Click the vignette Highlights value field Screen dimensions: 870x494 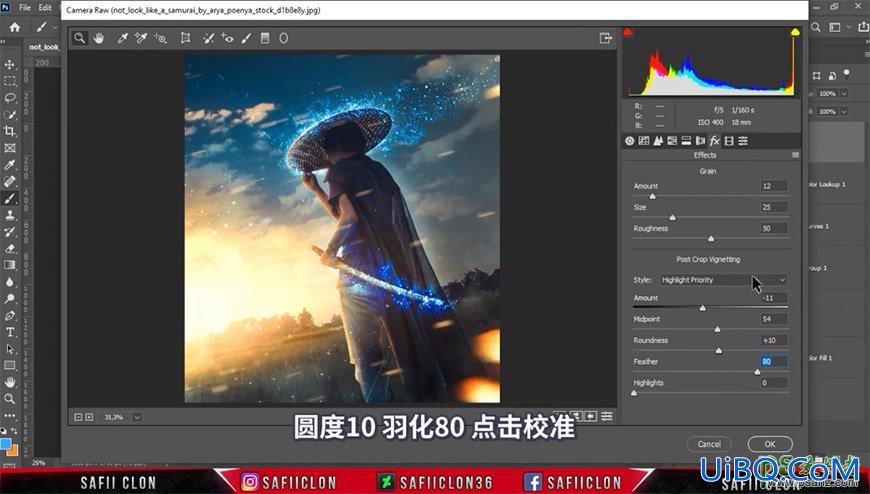coord(773,382)
